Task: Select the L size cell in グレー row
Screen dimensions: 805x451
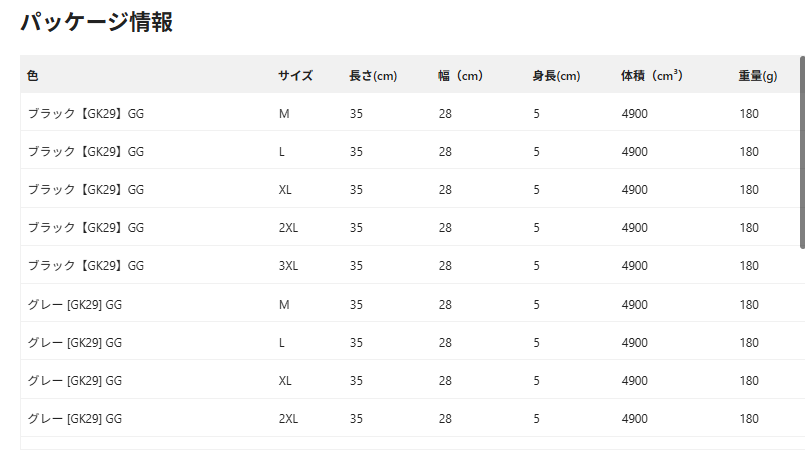Action: coord(282,342)
